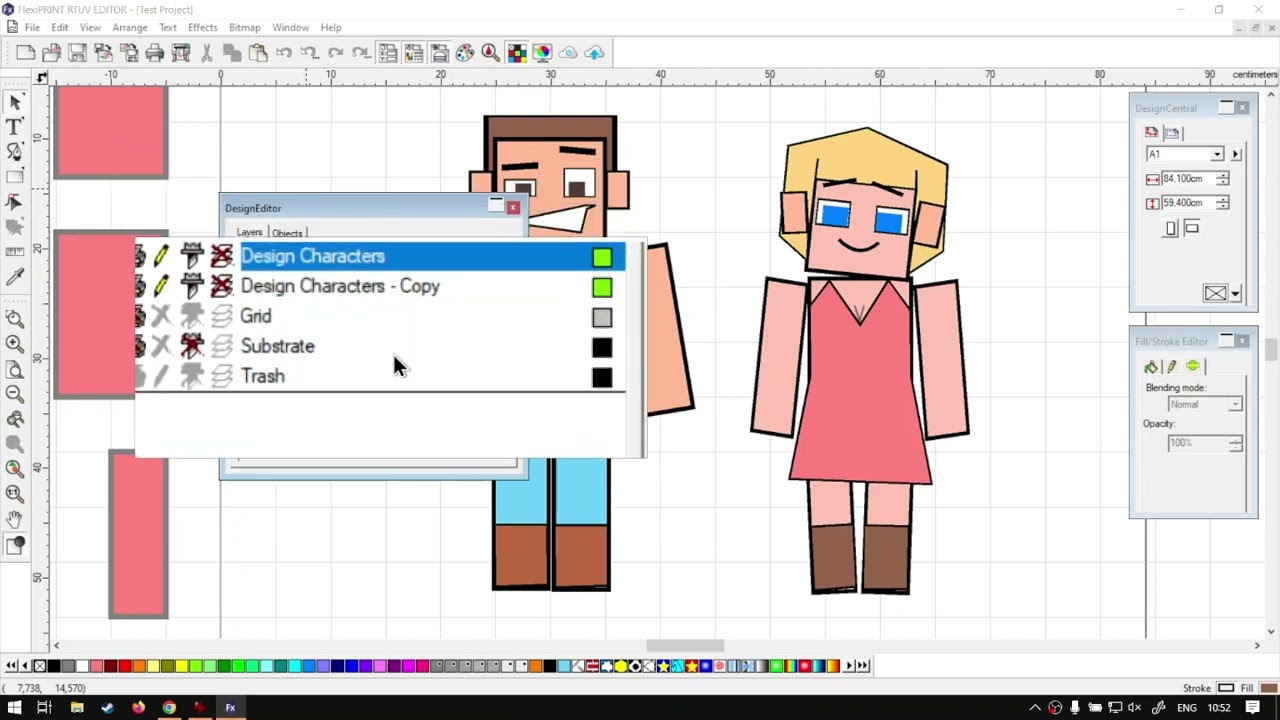Click the Open file toolbar icon
This screenshot has height=720, width=1280.
point(52,53)
